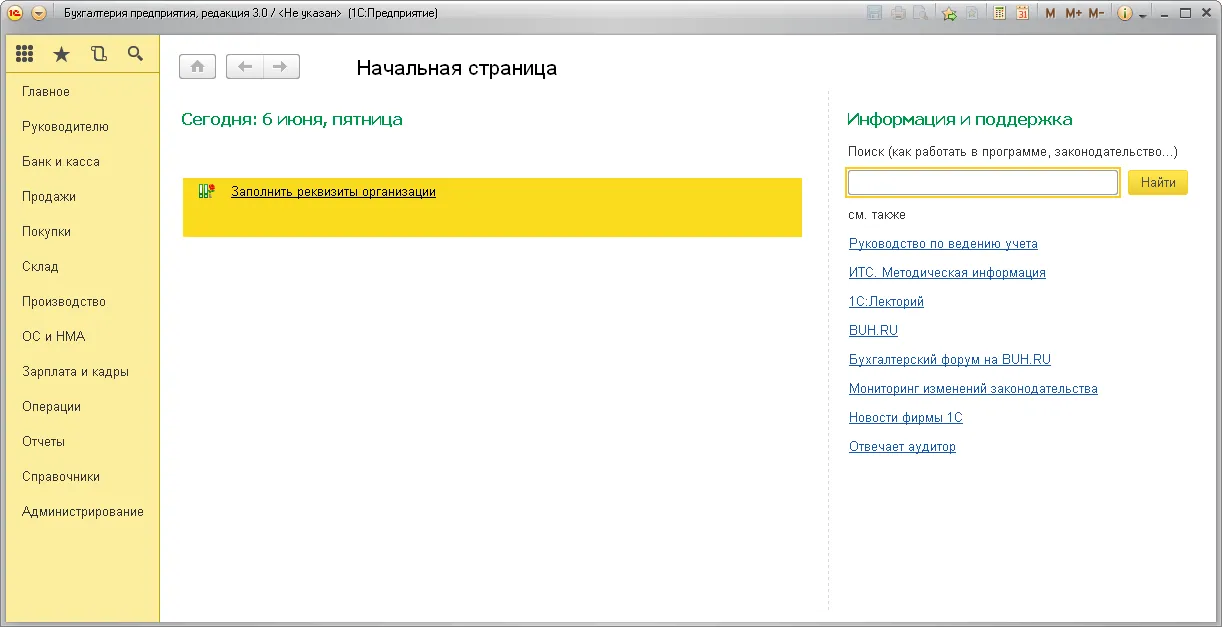
Task: Open the sections menu grid icon
Action: click(24, 54)
